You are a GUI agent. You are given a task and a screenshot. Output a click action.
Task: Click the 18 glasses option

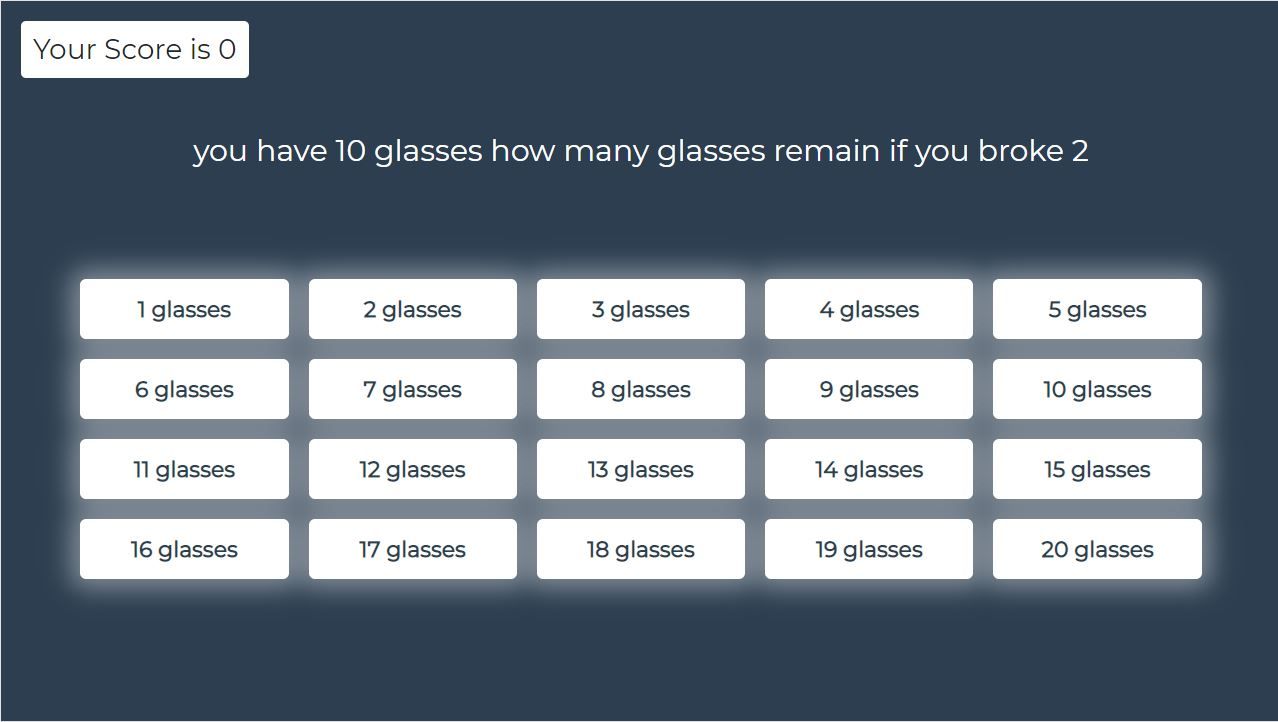641,549
